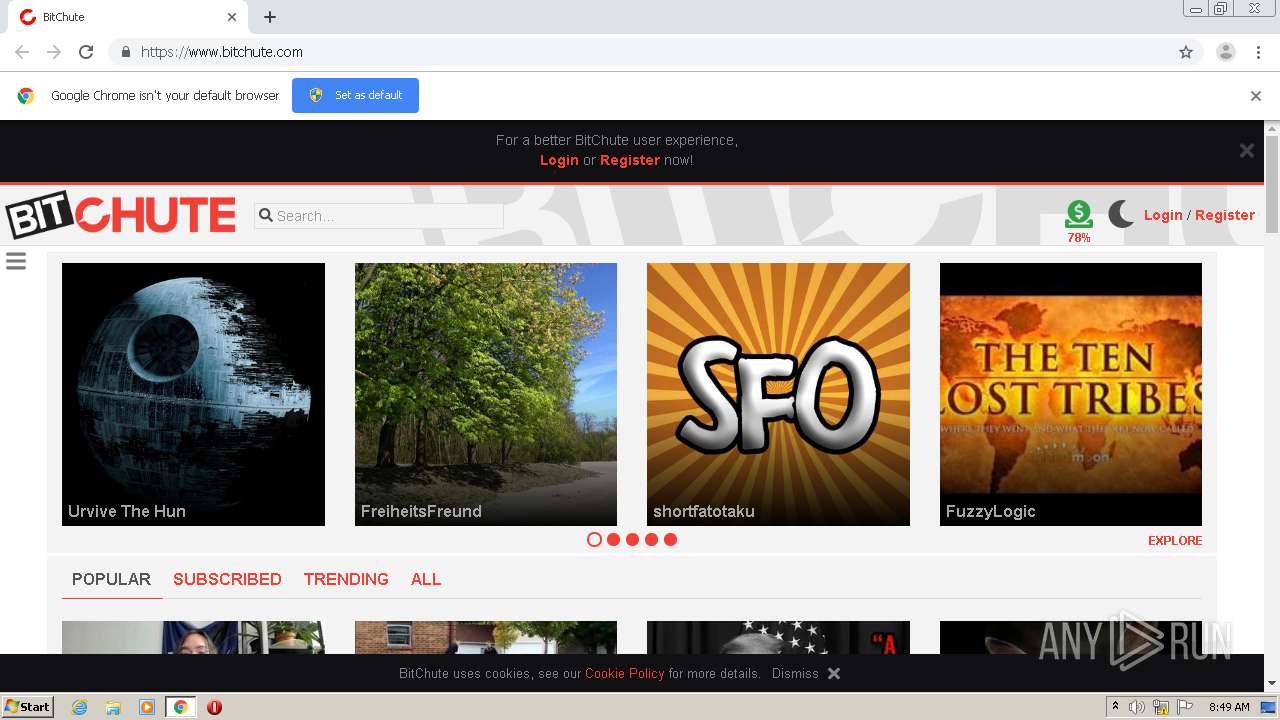Open the system tray volume icon
Viewport: 1280px width, 720px height.
1137,707
